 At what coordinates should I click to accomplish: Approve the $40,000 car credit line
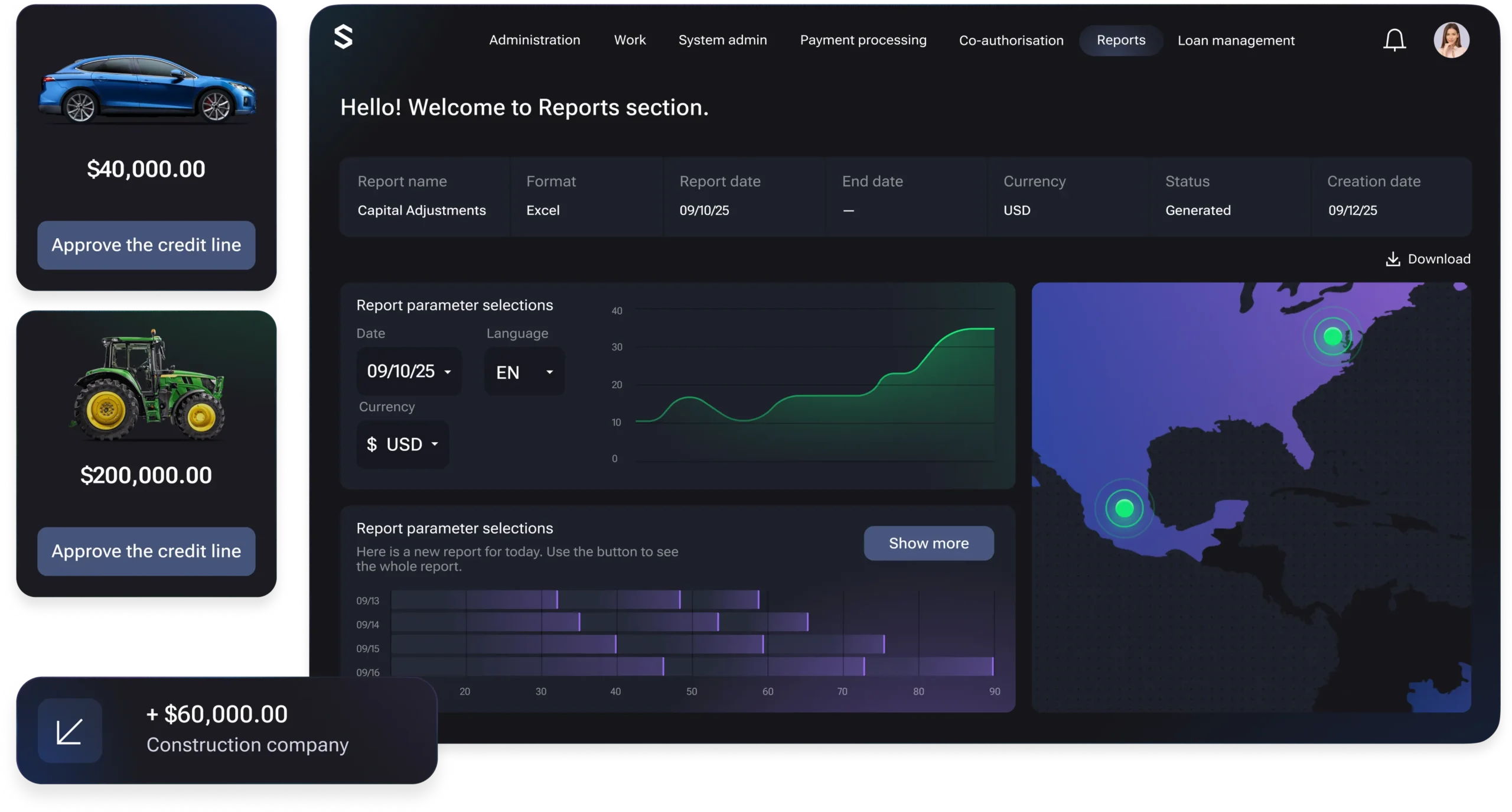pos(146,245)
